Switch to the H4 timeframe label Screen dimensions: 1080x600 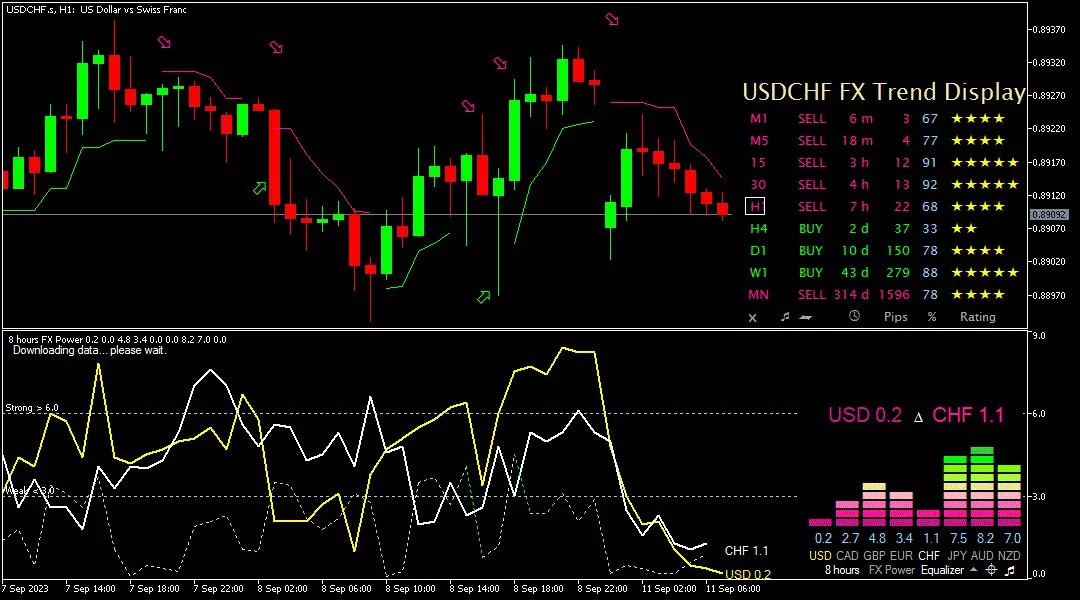(758, 229)
